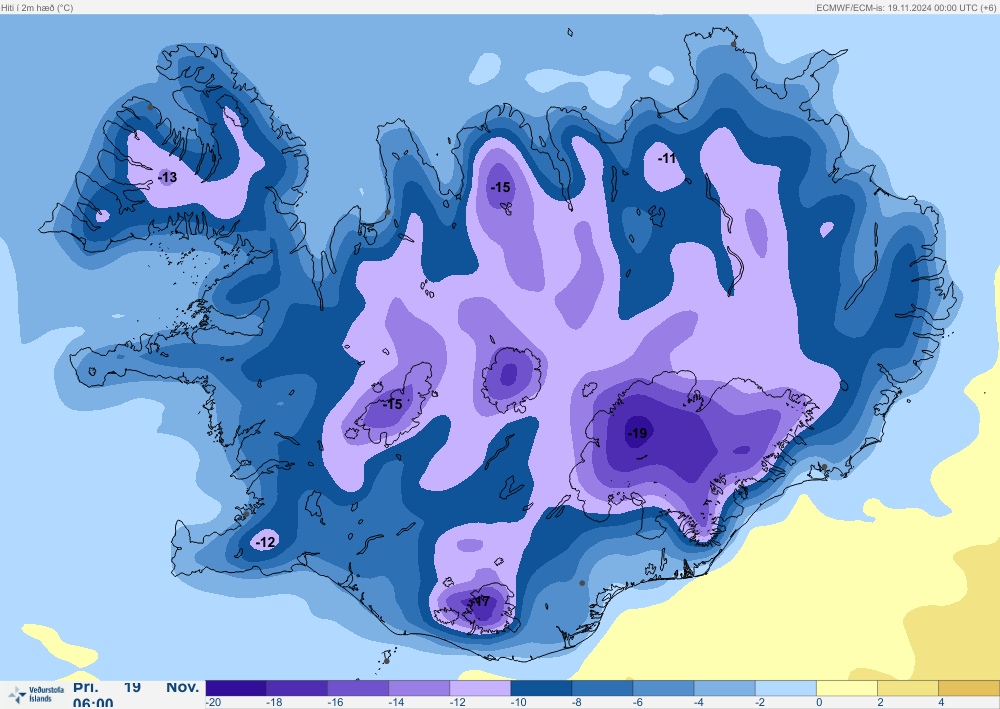
Task: Pick the -16 to -14 legend swatch
Action: [358, 688]
